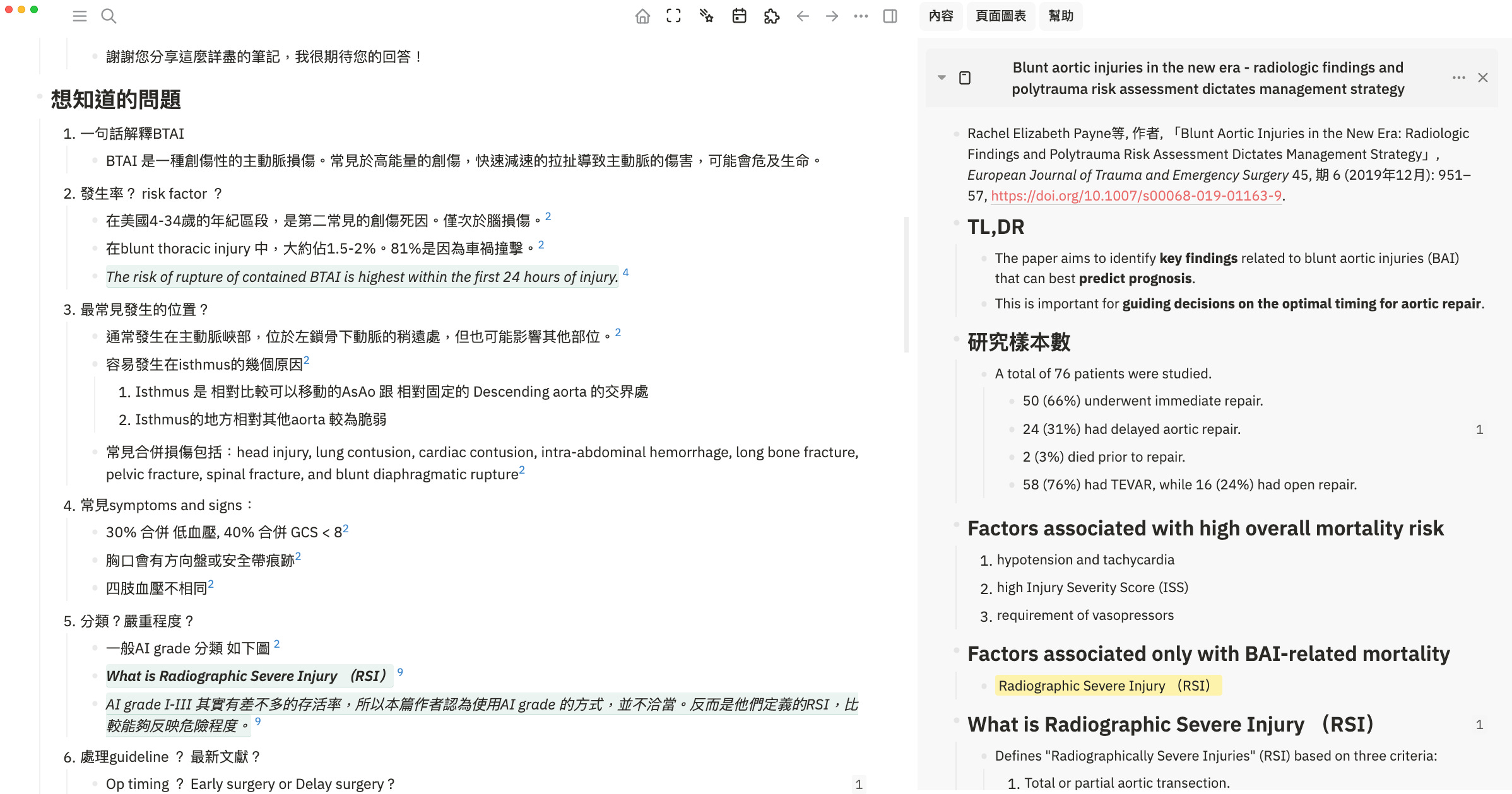Click reference count beside Op timing line

(858, 785)
